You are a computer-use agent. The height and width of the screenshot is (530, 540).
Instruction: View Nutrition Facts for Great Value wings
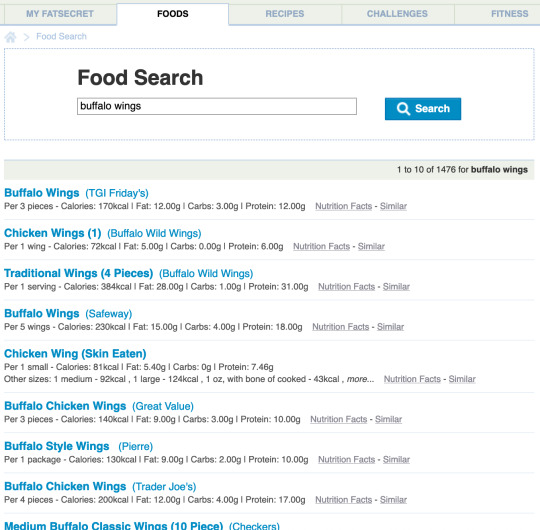click(x=339, y=420)
